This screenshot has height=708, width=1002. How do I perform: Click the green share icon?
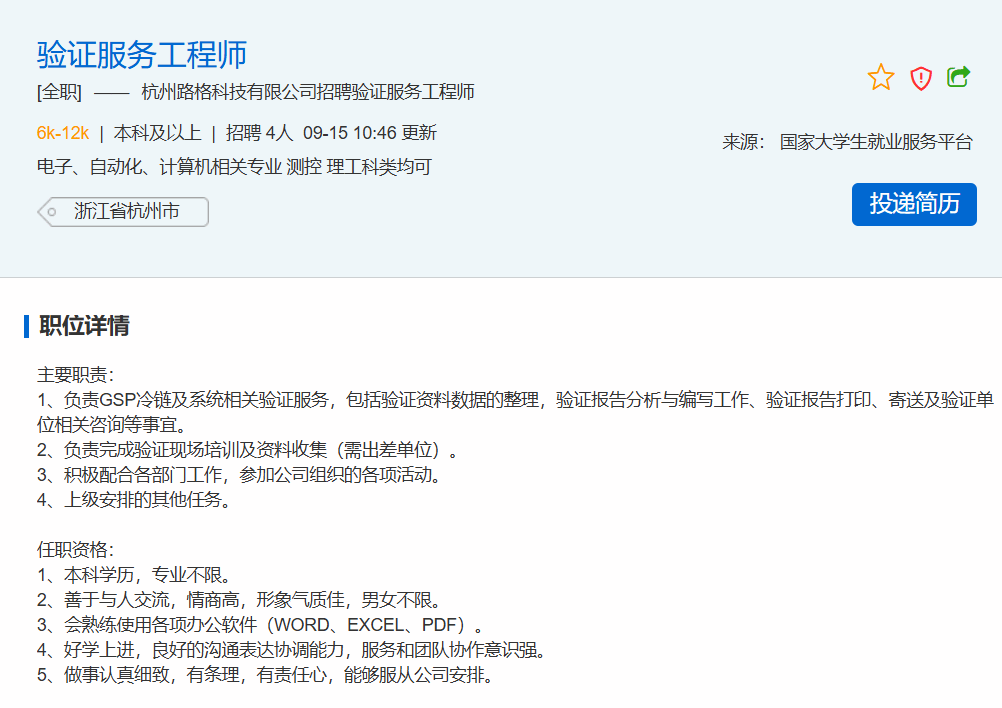(x=958, y=77)
